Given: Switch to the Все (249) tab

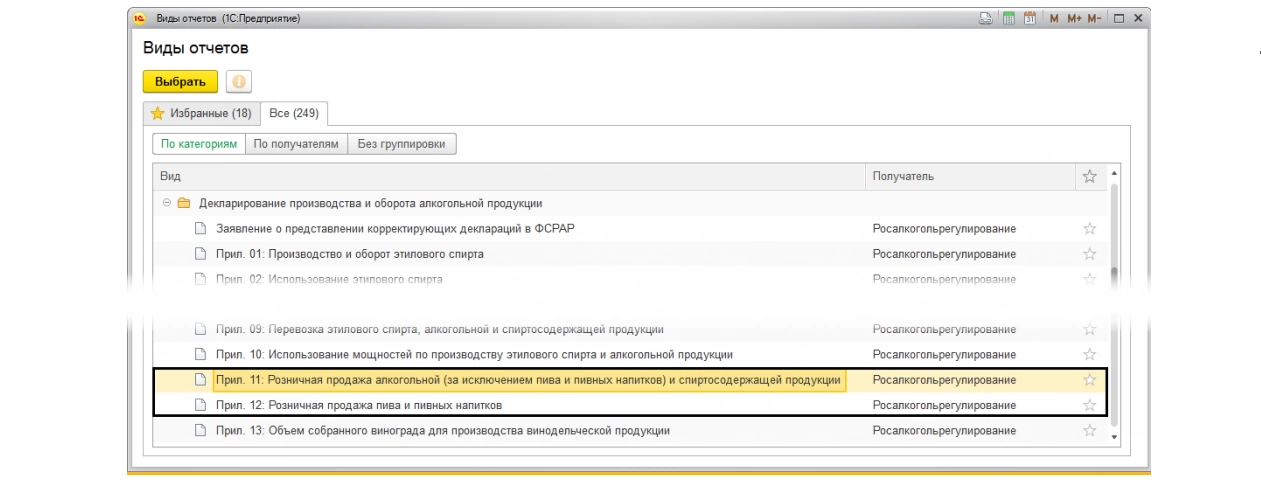Looking at the screenshot, I should [294, 113].
